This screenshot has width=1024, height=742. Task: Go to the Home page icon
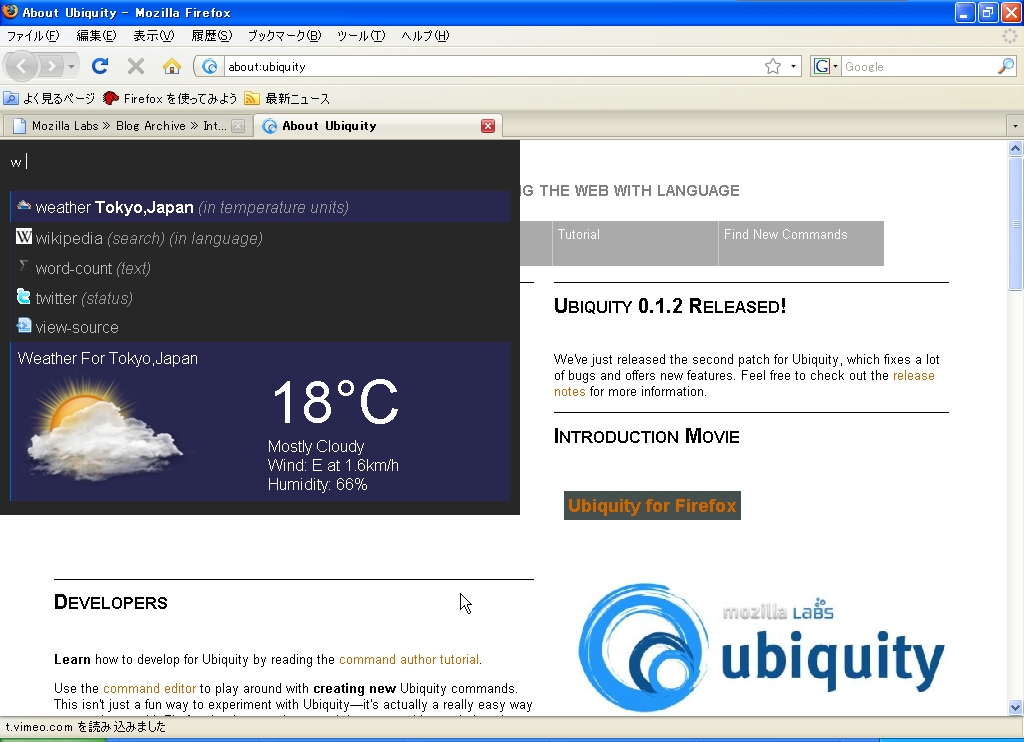(x=172, y=66)
